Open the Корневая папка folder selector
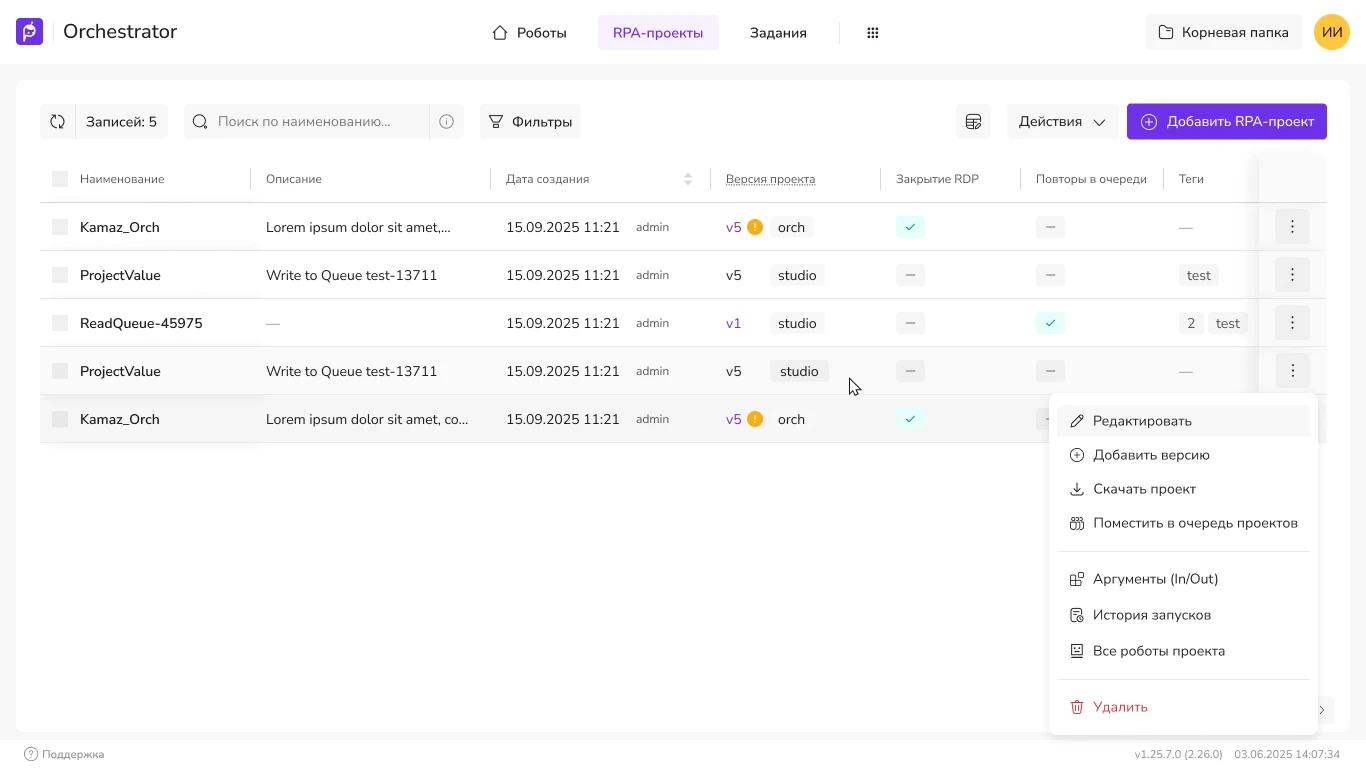This screenshot has height=768, width=1366. [1224, 32]
